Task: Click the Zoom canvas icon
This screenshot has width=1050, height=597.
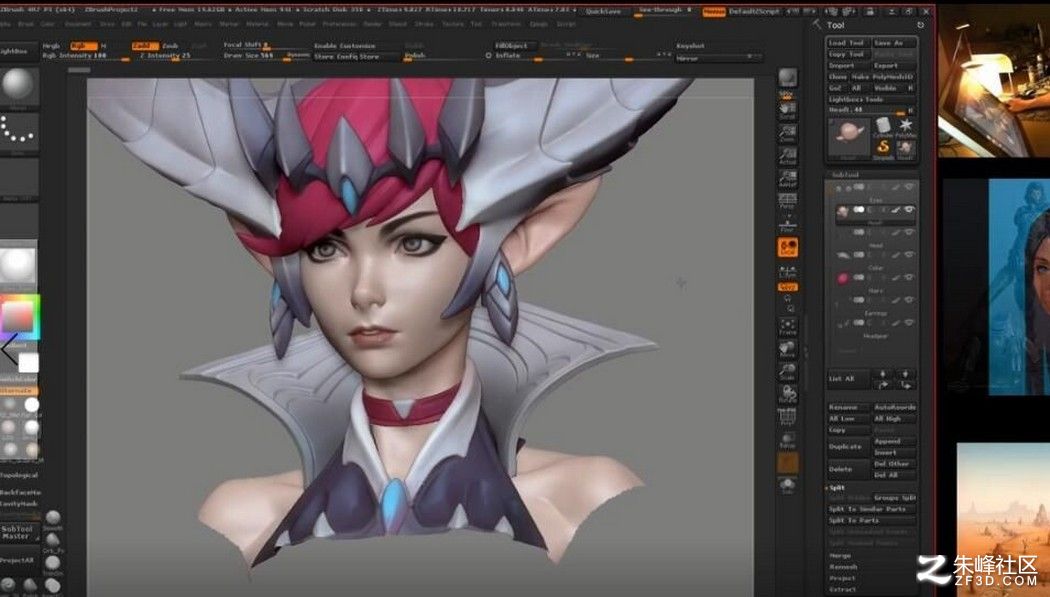Action: (x=788, y=133)
